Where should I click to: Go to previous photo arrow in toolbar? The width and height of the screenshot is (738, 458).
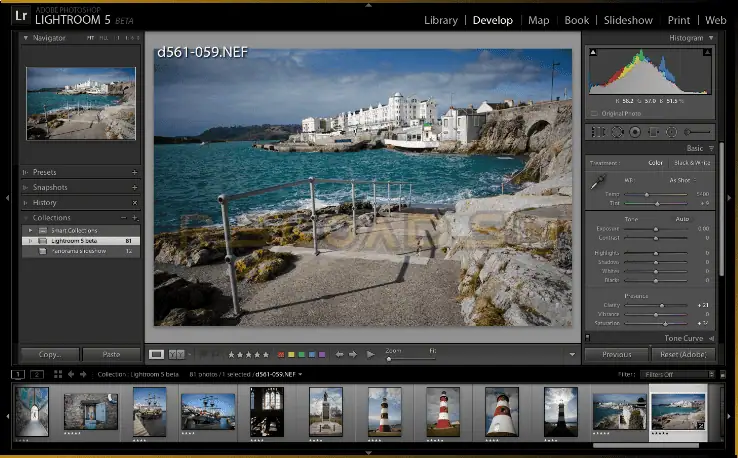click(x=339, y=354)
